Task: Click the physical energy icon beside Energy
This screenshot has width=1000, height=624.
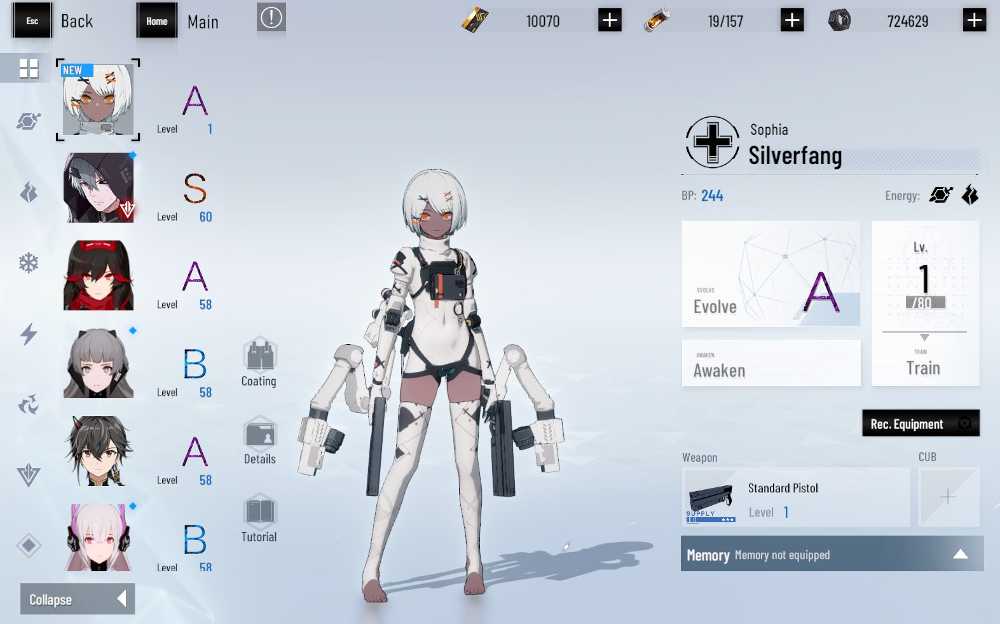Action: [941, 195]
